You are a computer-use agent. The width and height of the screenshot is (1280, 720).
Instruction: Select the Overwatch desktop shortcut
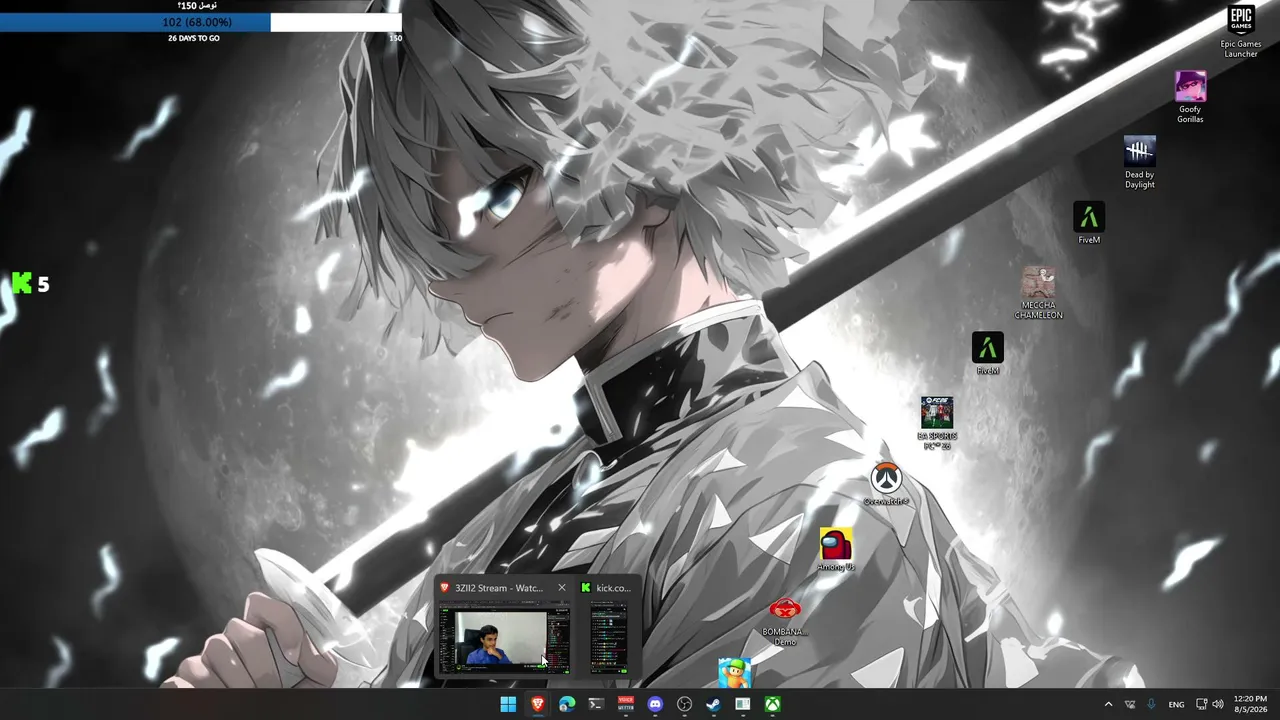click(x=886, y=484)
